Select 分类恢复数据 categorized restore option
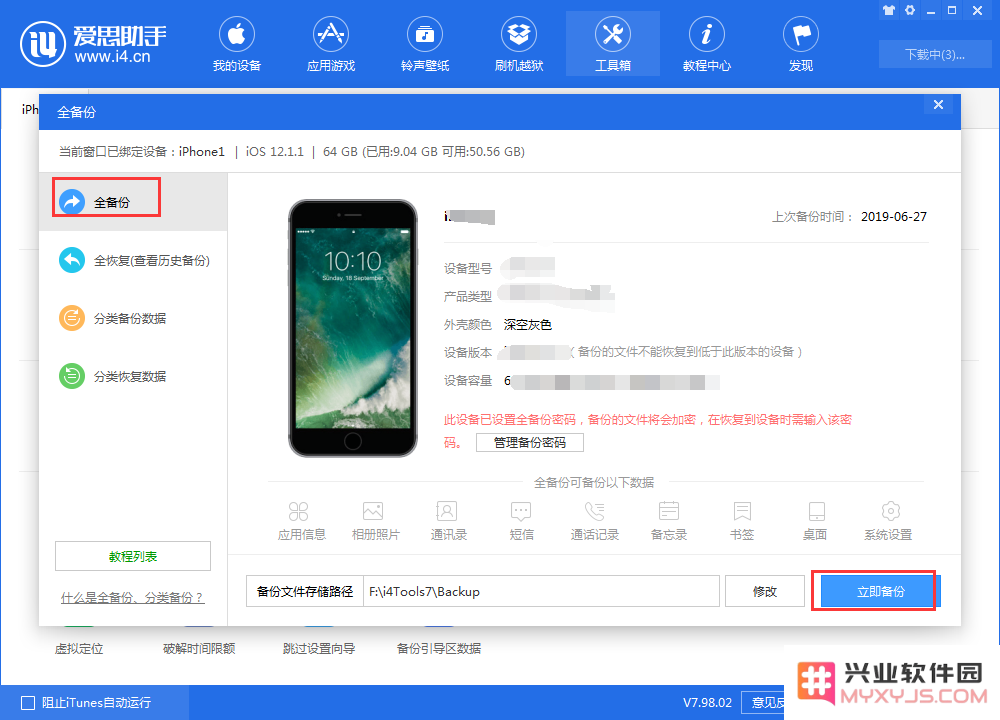1000x720 pixels. pyautogui.click(x=112, y=376)
